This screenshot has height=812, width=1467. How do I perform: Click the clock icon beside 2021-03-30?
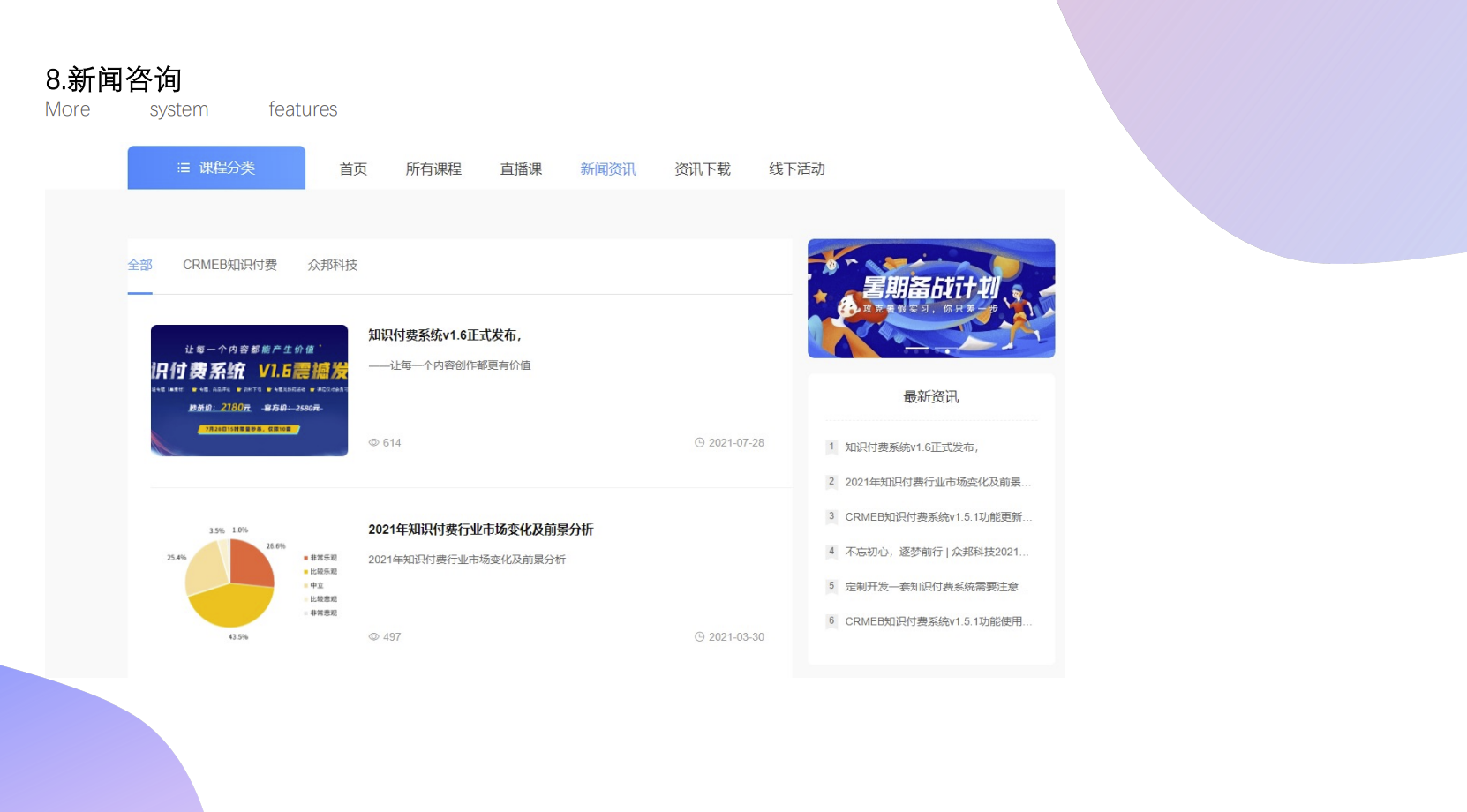699,637
